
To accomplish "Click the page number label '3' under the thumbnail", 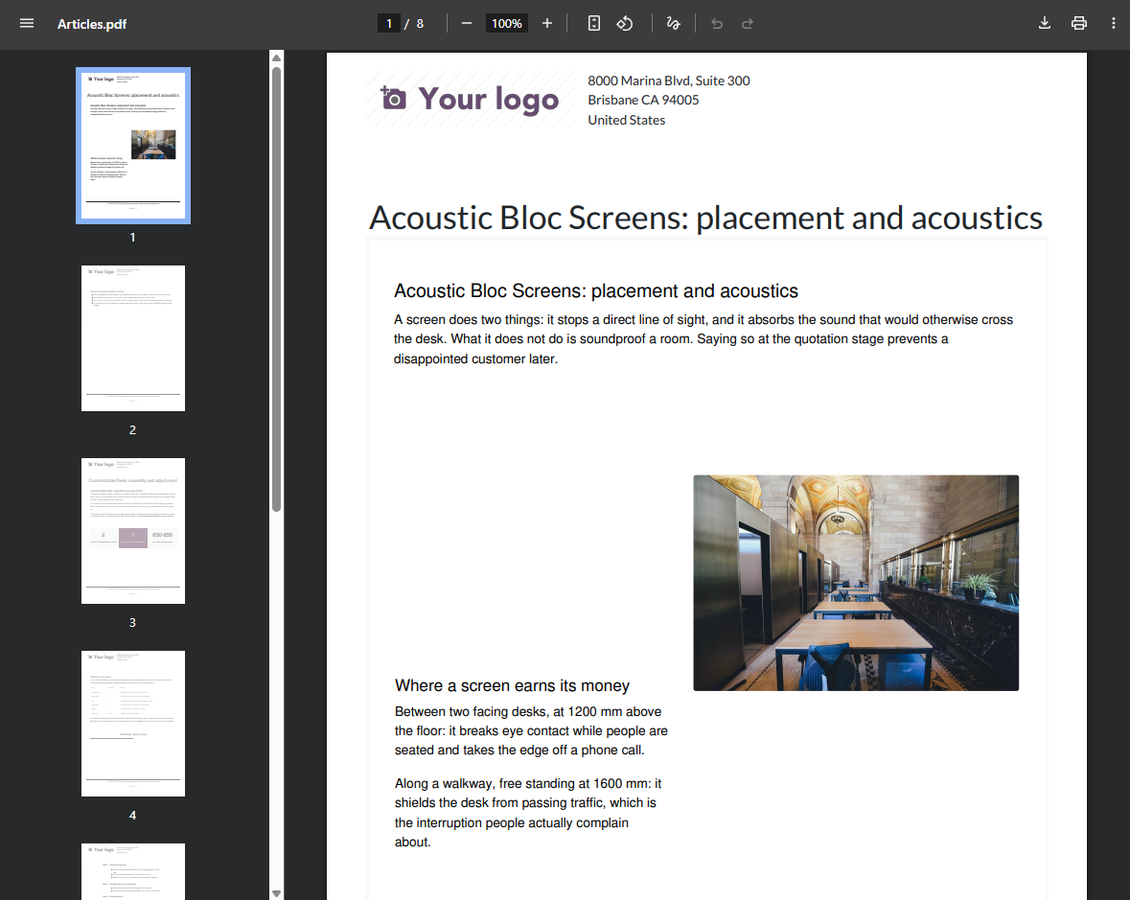I will [133, 623].
